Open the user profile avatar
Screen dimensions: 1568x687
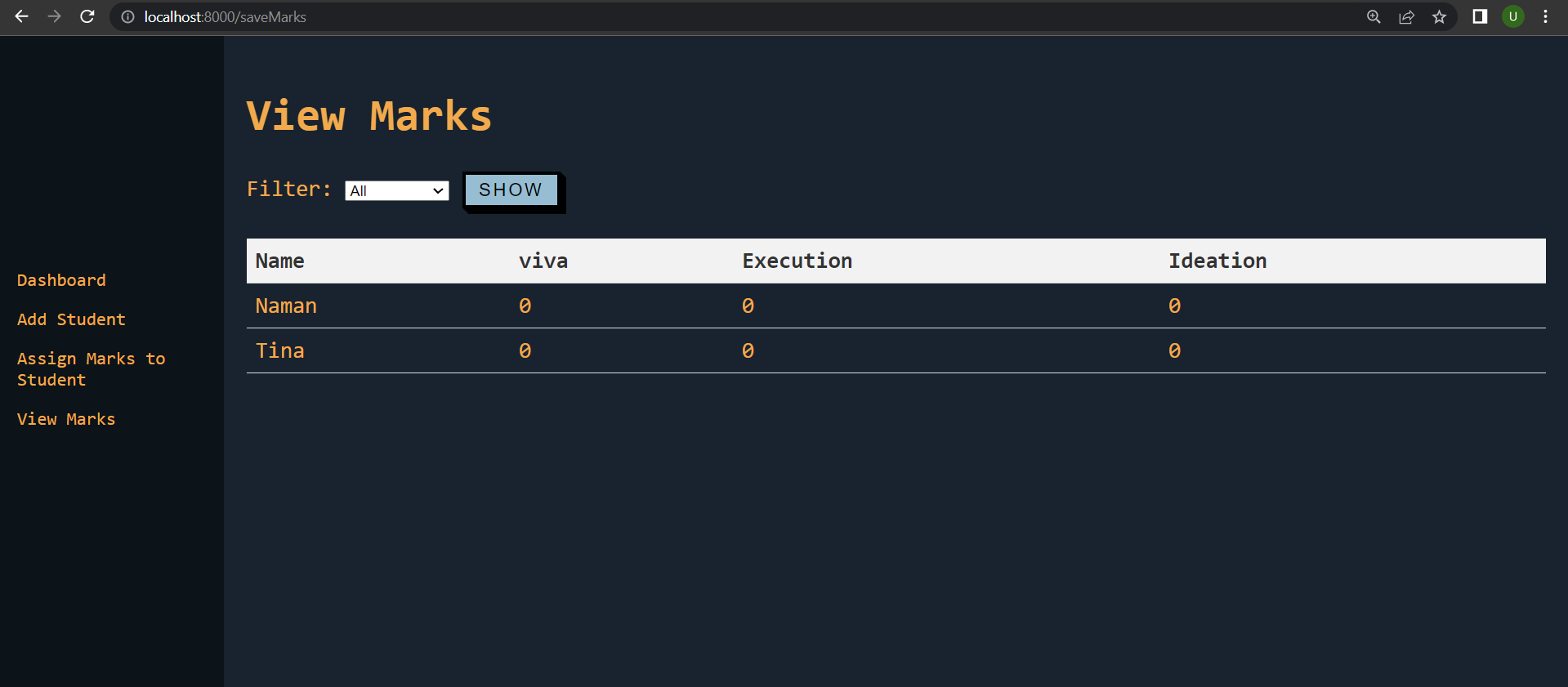point(1513,16)
